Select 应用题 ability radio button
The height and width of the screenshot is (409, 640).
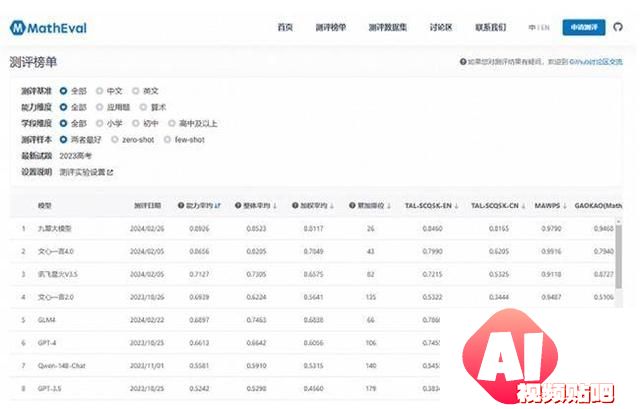(99, 107)
